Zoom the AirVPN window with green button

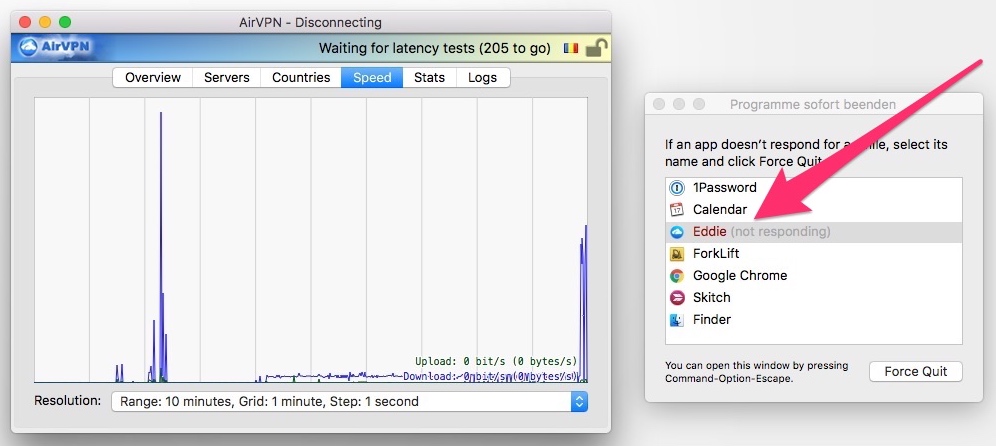click(x=65, y=22)
